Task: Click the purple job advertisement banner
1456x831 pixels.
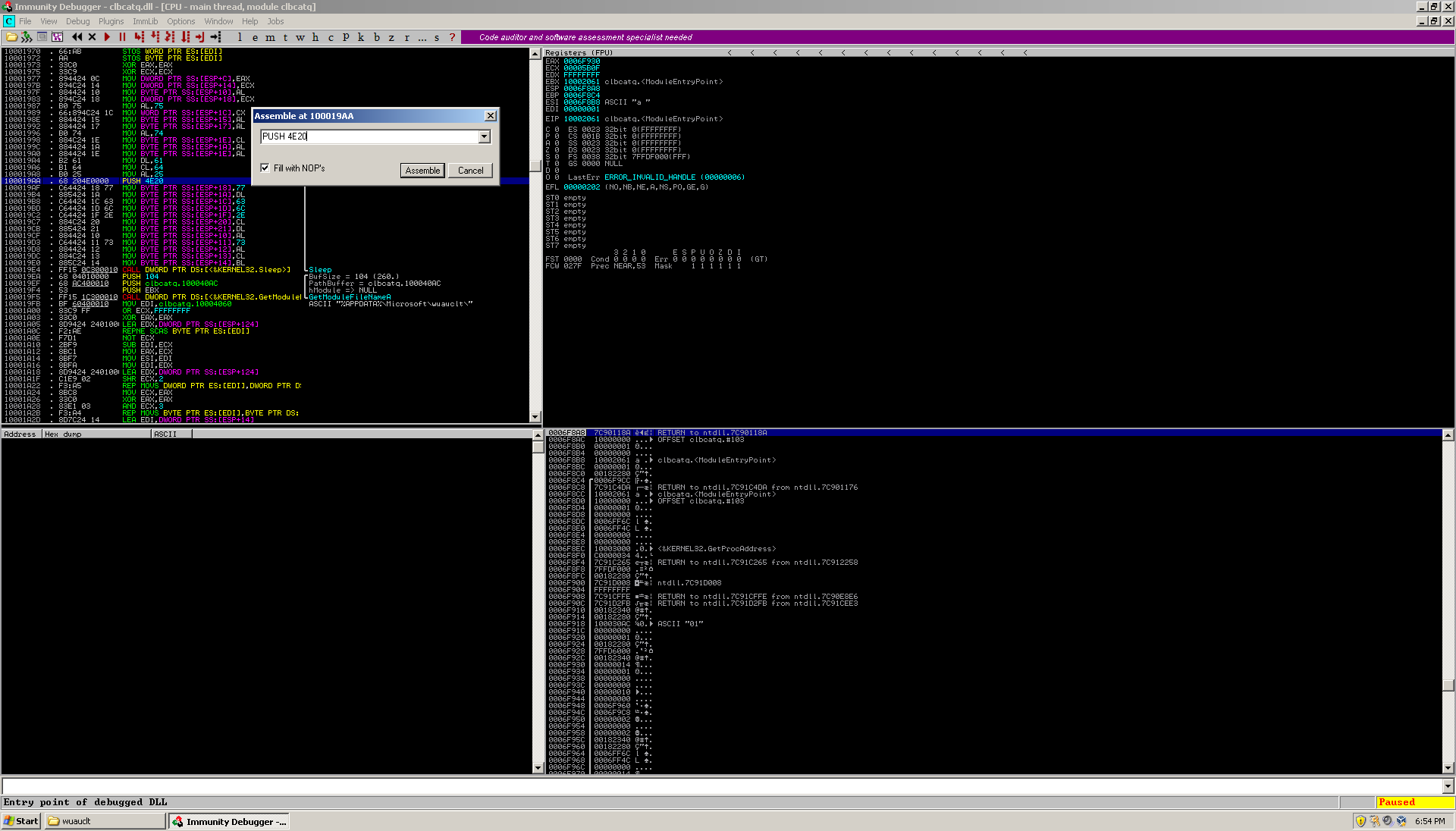Action: coord(957,37)
